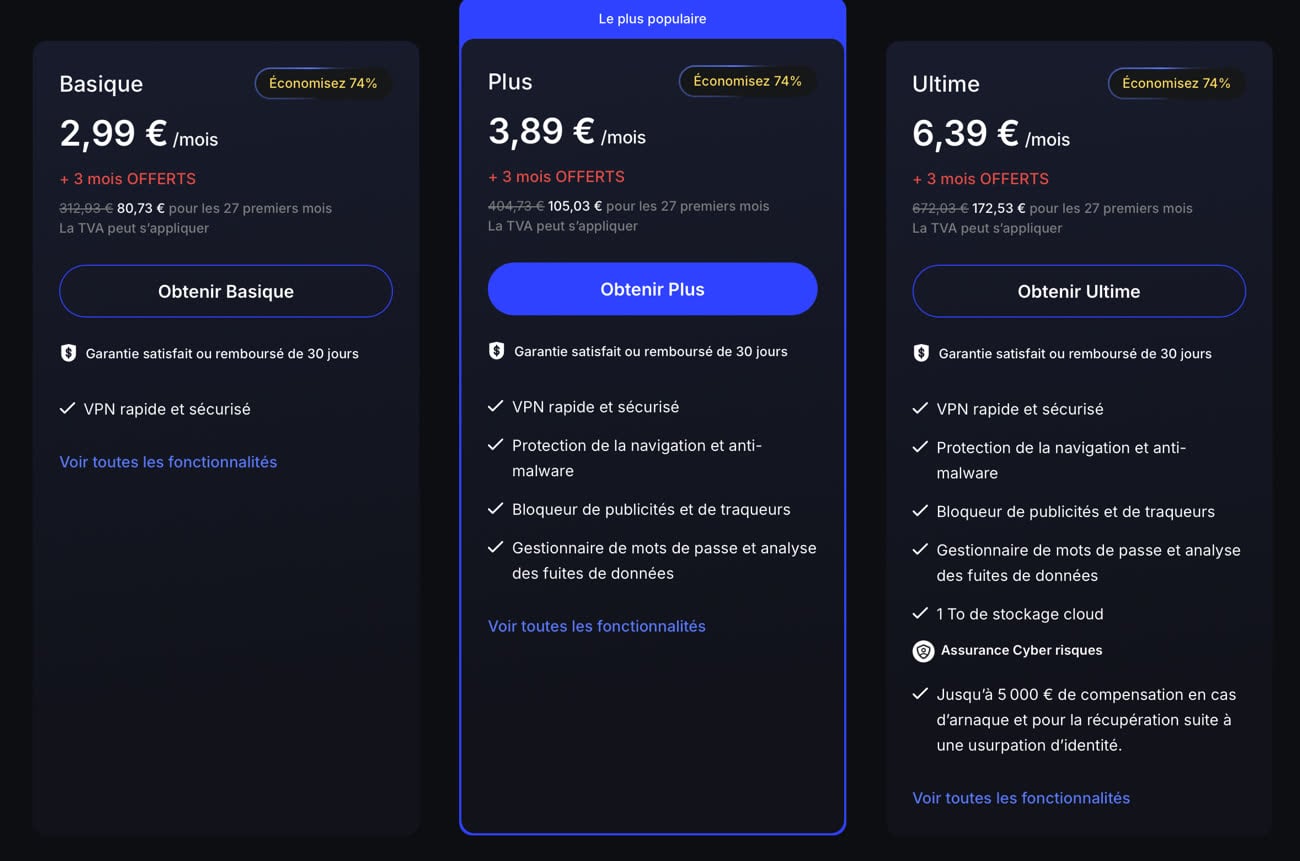Image resolution: width=1300 pixels, height=861 pixels.
Task: Open Voir toutes les fonctionnalités under Plus
Action: [x=596, y=626]
